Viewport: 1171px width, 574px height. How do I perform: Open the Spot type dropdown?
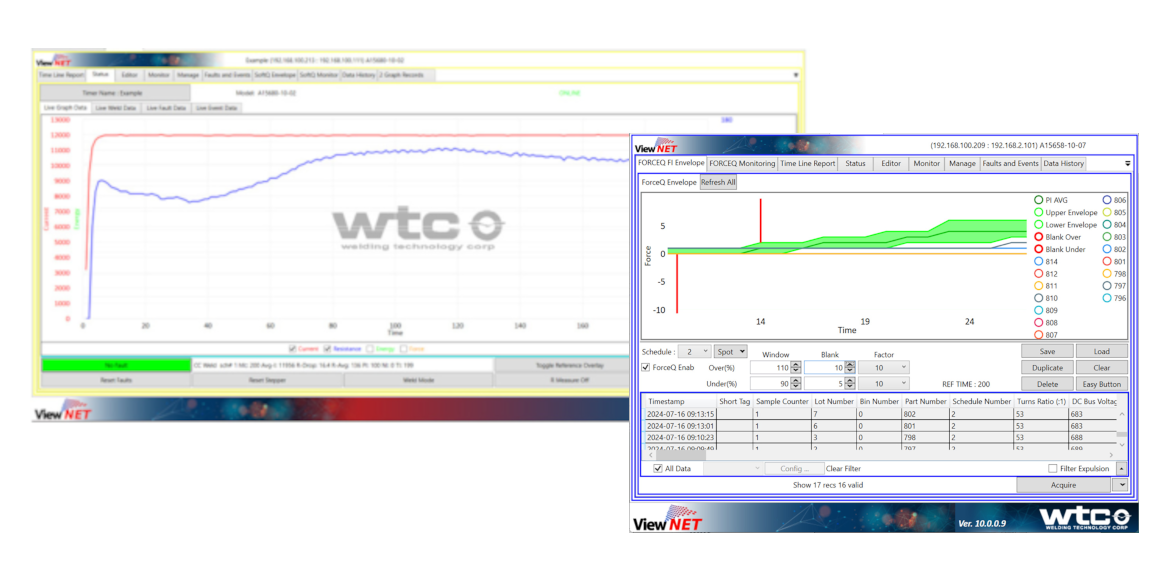click(x=730, y=351)
